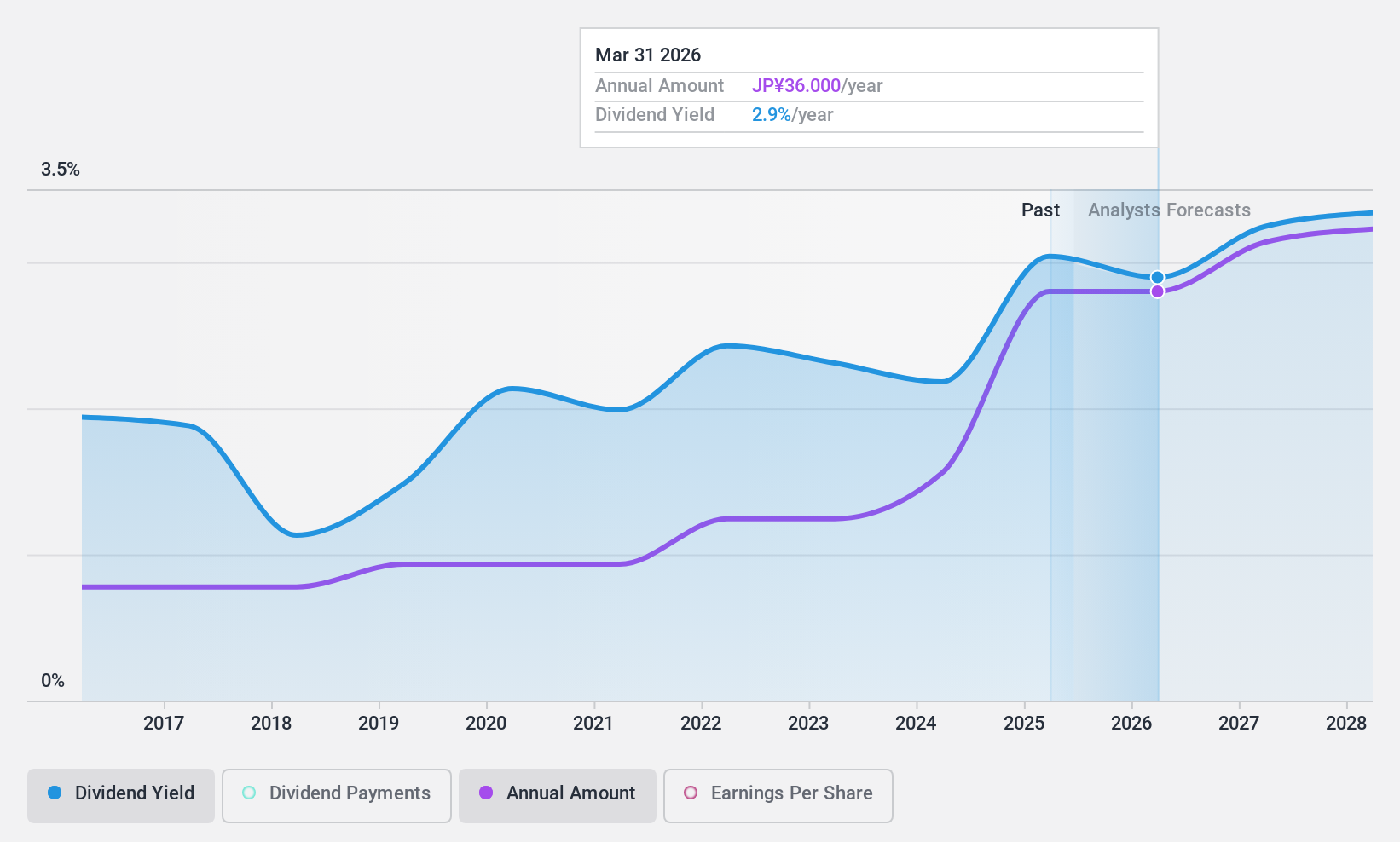Toggle the Dividend Yield legend series

pyautogui.click(x=121, y=796)
